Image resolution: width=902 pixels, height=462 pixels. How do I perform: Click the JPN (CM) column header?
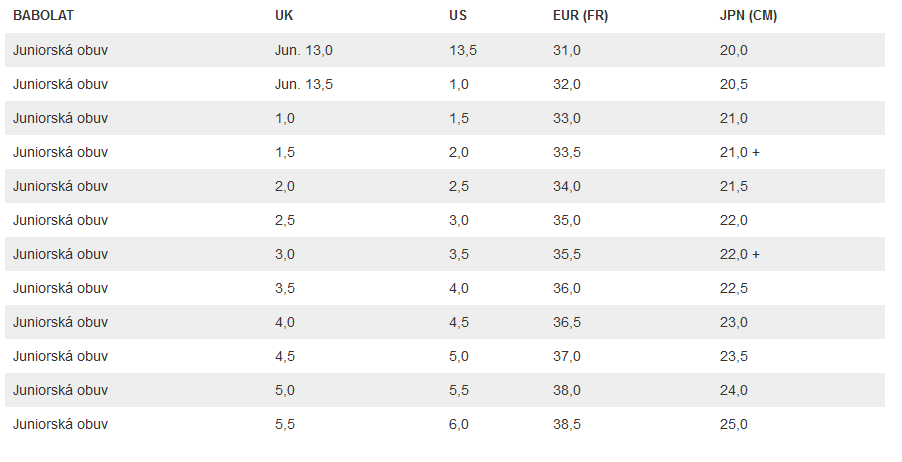click(x=748, y=16)
